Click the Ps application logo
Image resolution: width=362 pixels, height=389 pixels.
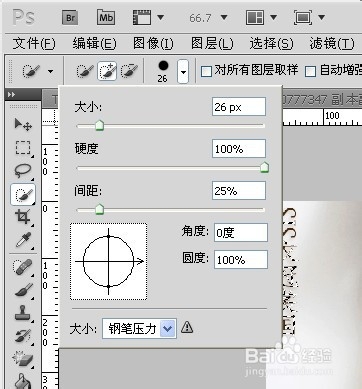point(23,17)
